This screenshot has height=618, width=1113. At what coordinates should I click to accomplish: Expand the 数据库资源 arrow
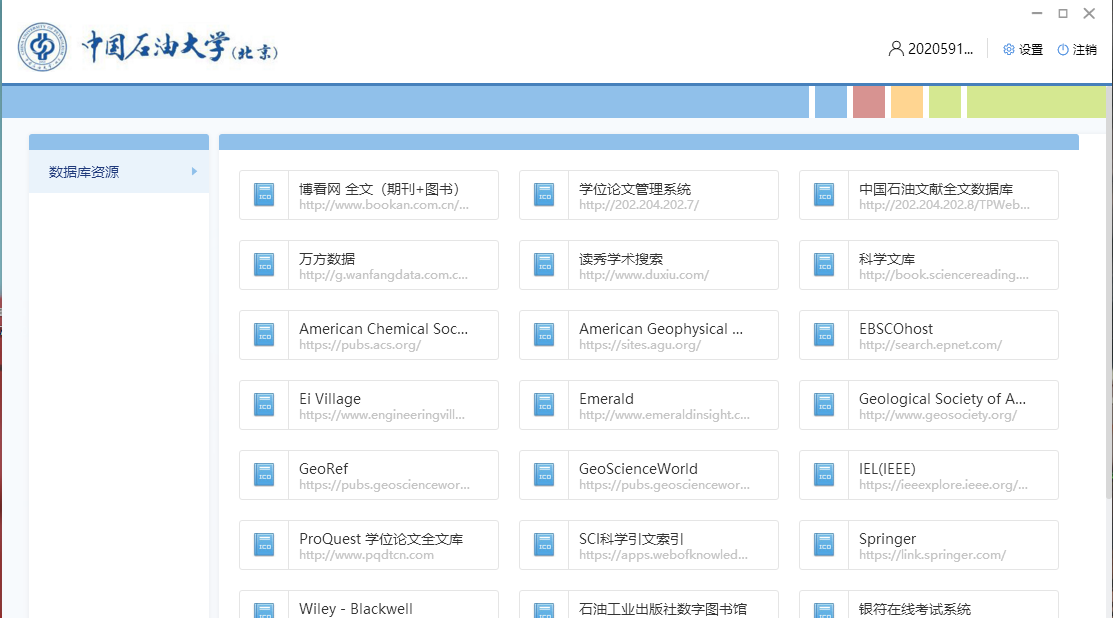pyautogui.click(x=194, y=172)
